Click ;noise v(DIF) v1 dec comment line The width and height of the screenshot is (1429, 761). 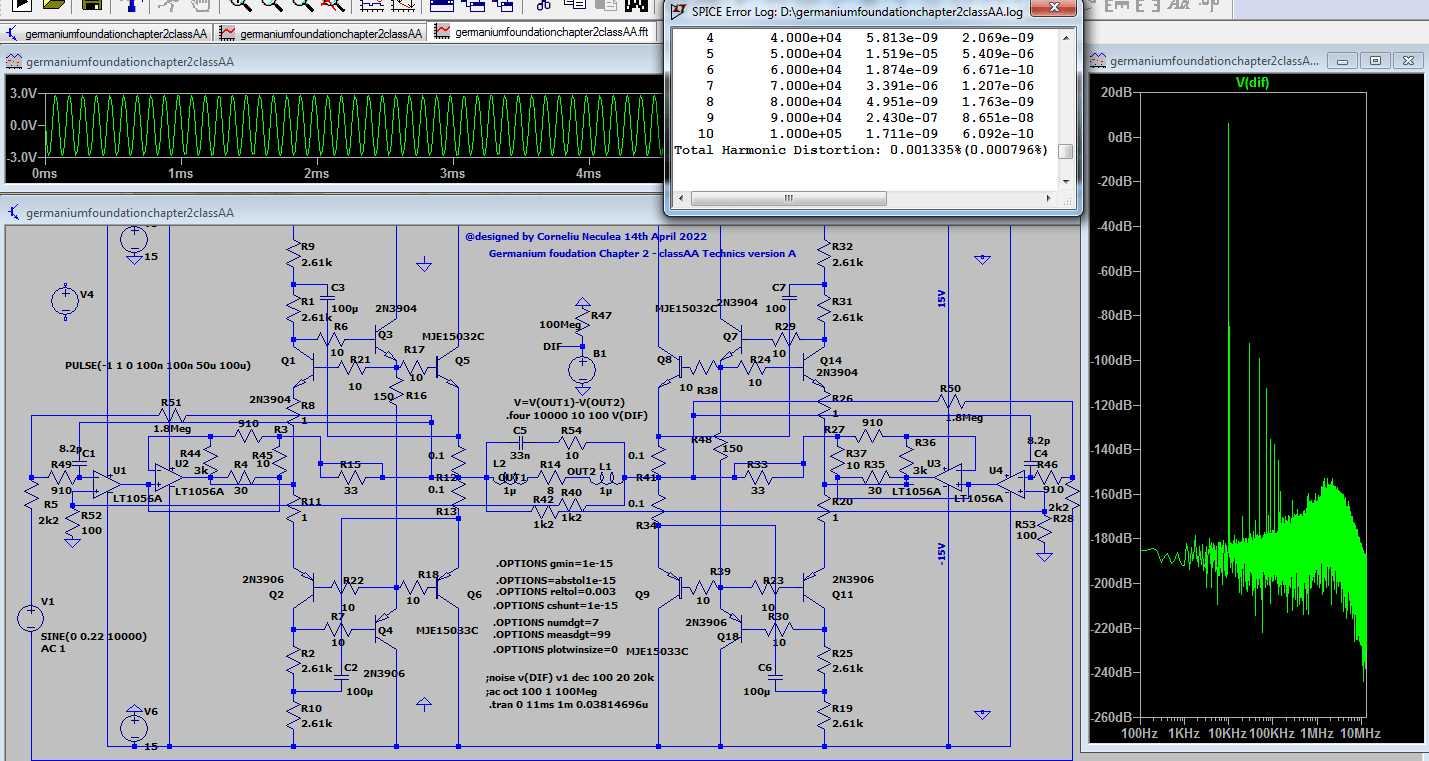[x=570, y=677]
